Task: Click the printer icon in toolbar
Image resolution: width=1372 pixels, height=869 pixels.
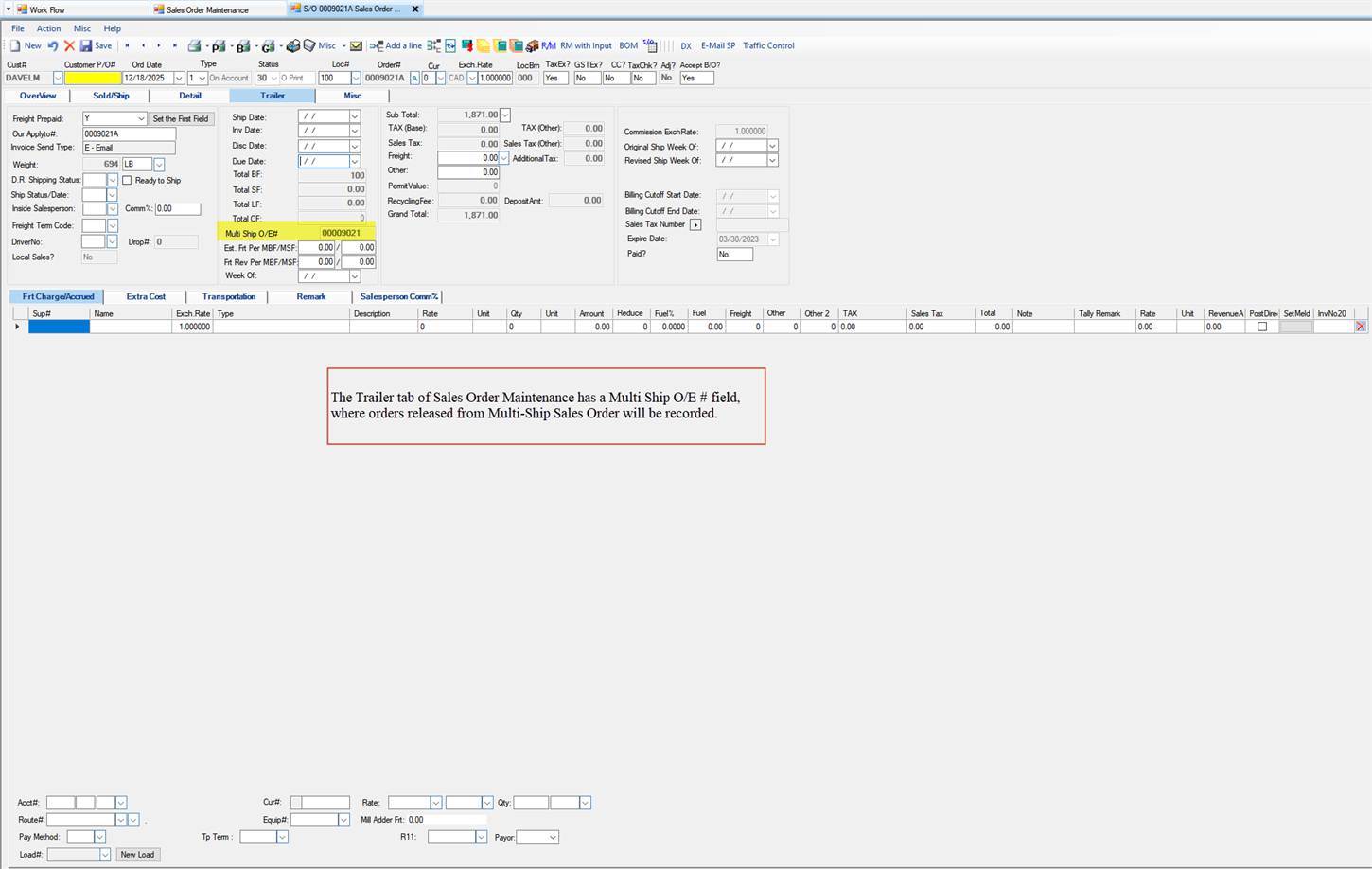Action: 194,45
